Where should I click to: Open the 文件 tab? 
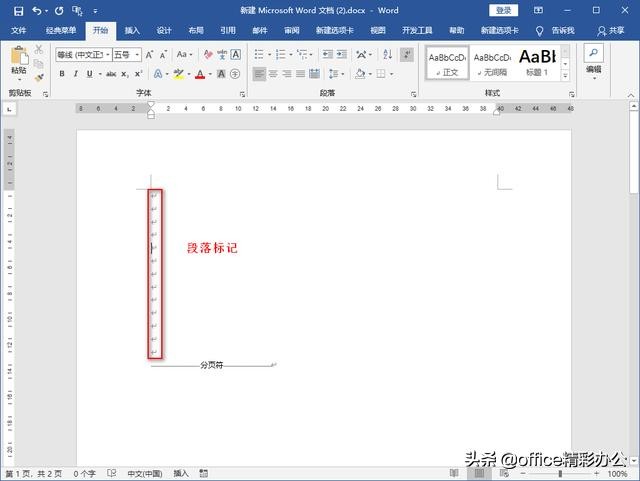click(19, 31)
